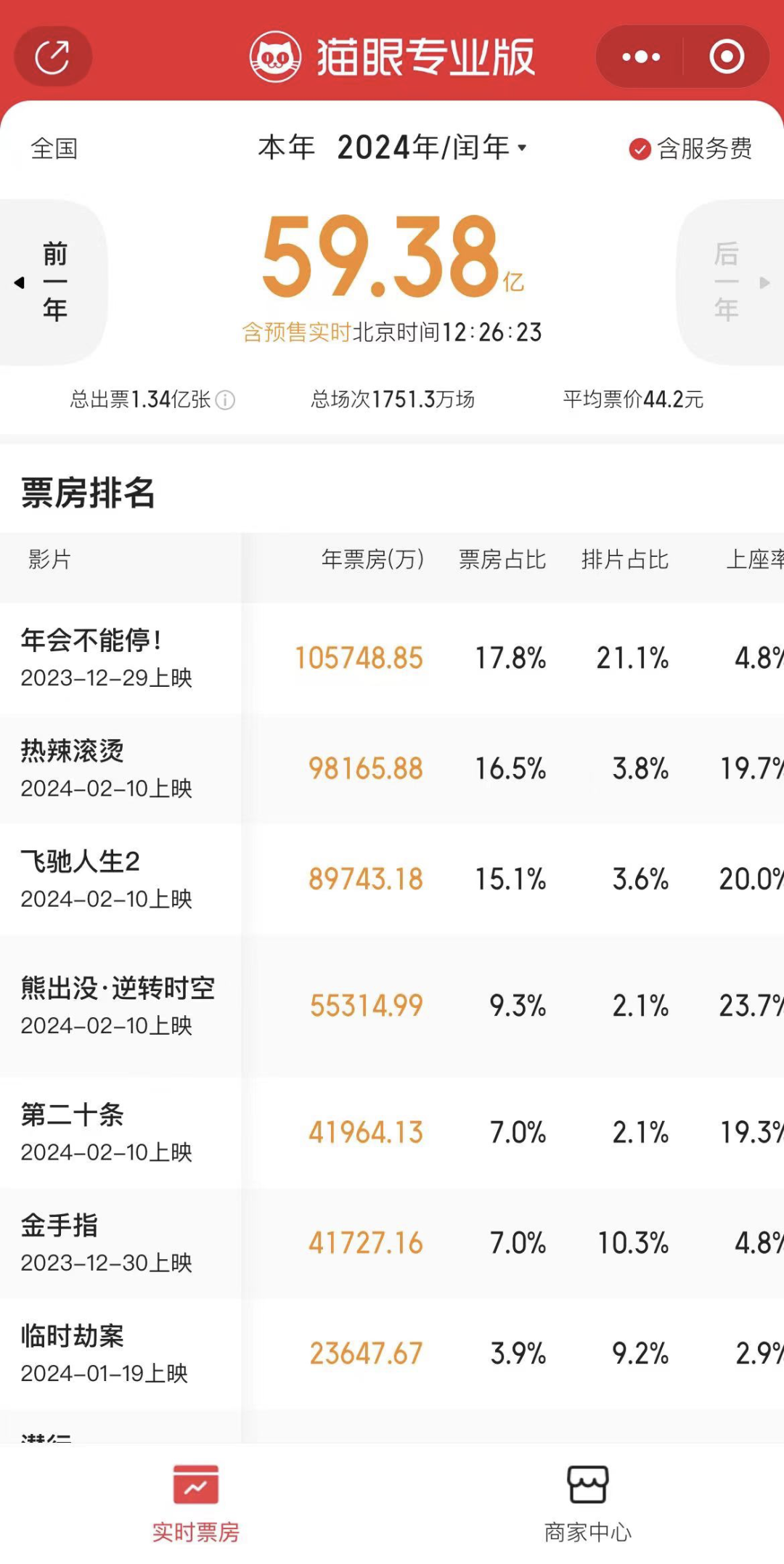Tap the share icon in header
This screenshot has height=1564, width=784.
pos(52,57)
